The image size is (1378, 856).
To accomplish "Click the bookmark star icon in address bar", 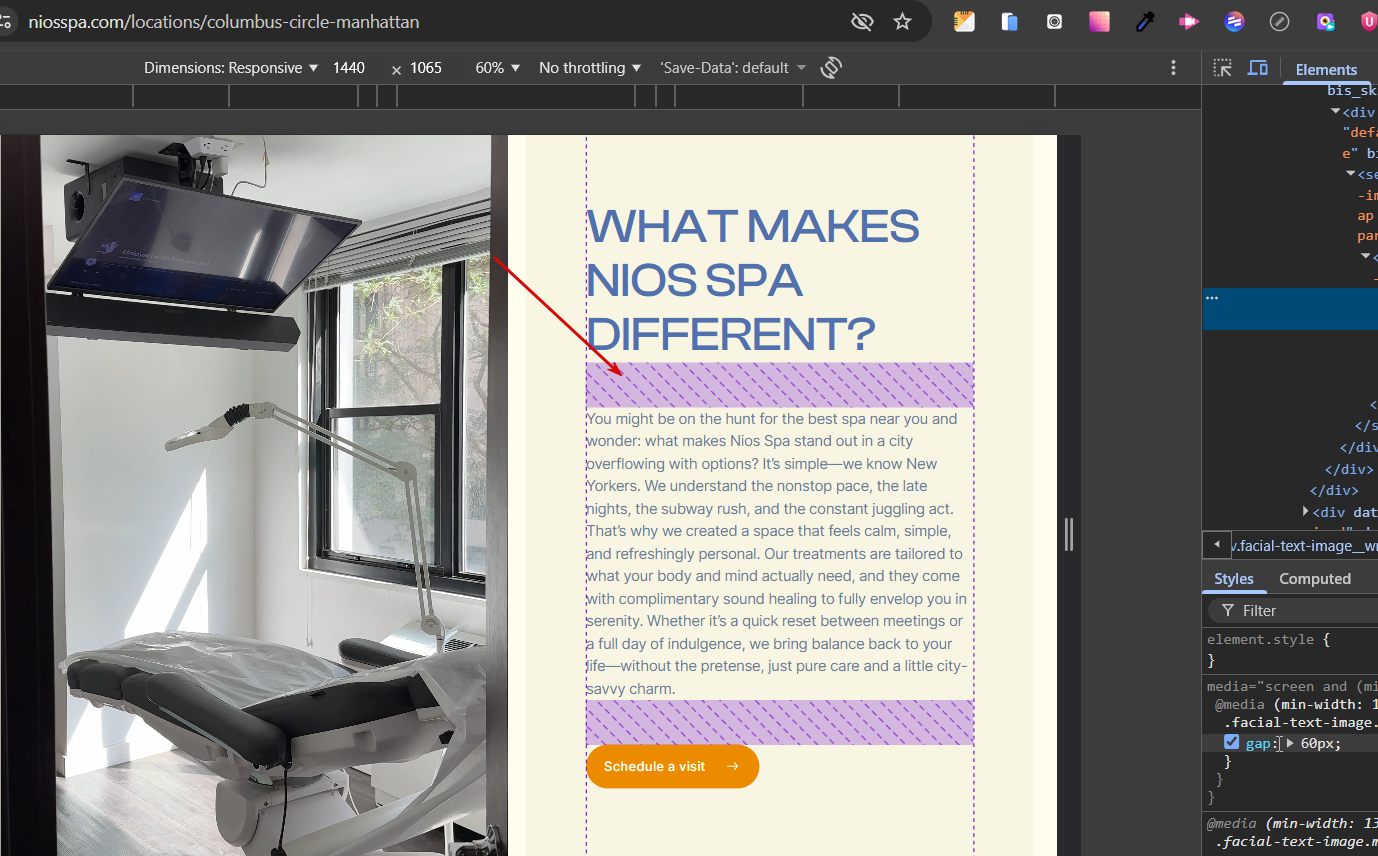I will tap(902, 22).
